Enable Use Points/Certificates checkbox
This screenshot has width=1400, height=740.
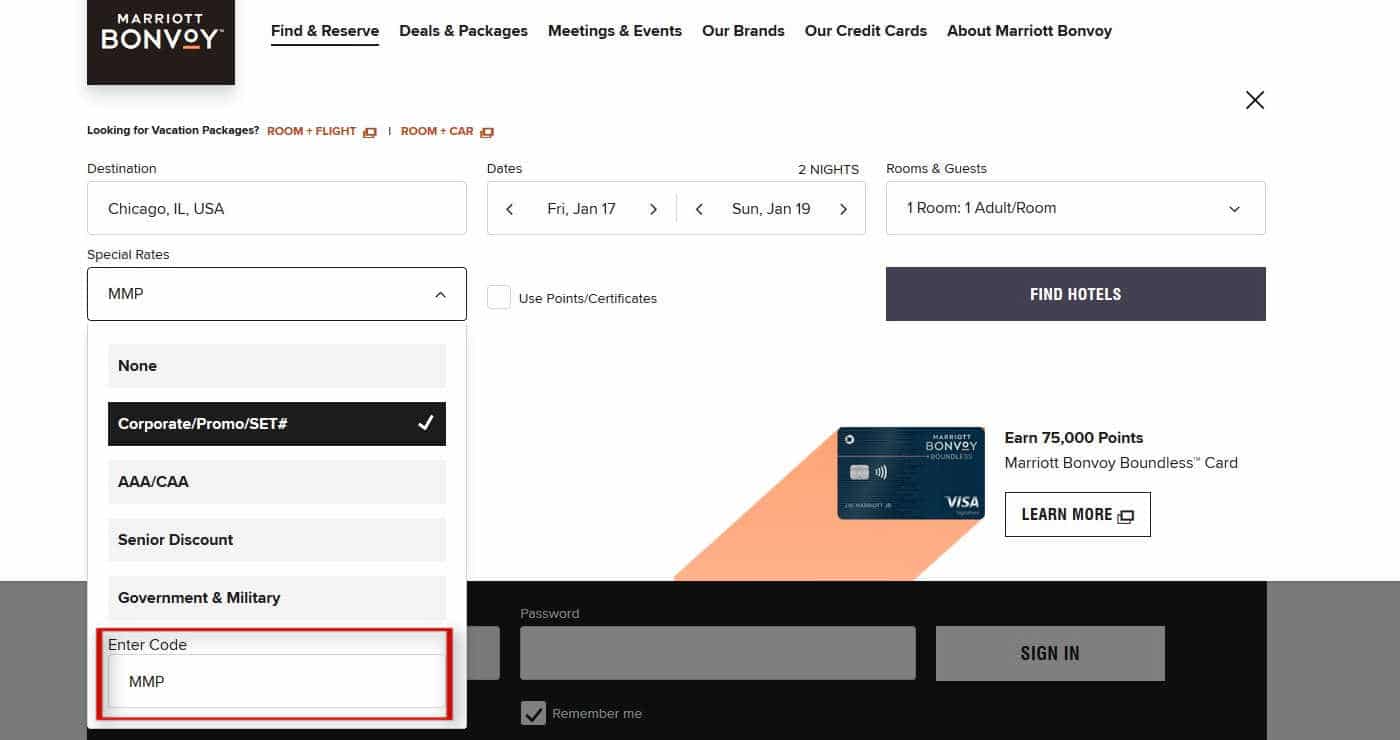point(499,298)
